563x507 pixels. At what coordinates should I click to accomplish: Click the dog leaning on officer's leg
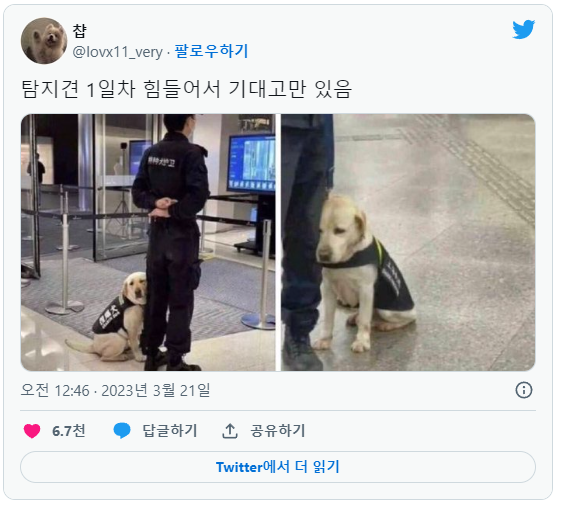[x=113, y=318]
